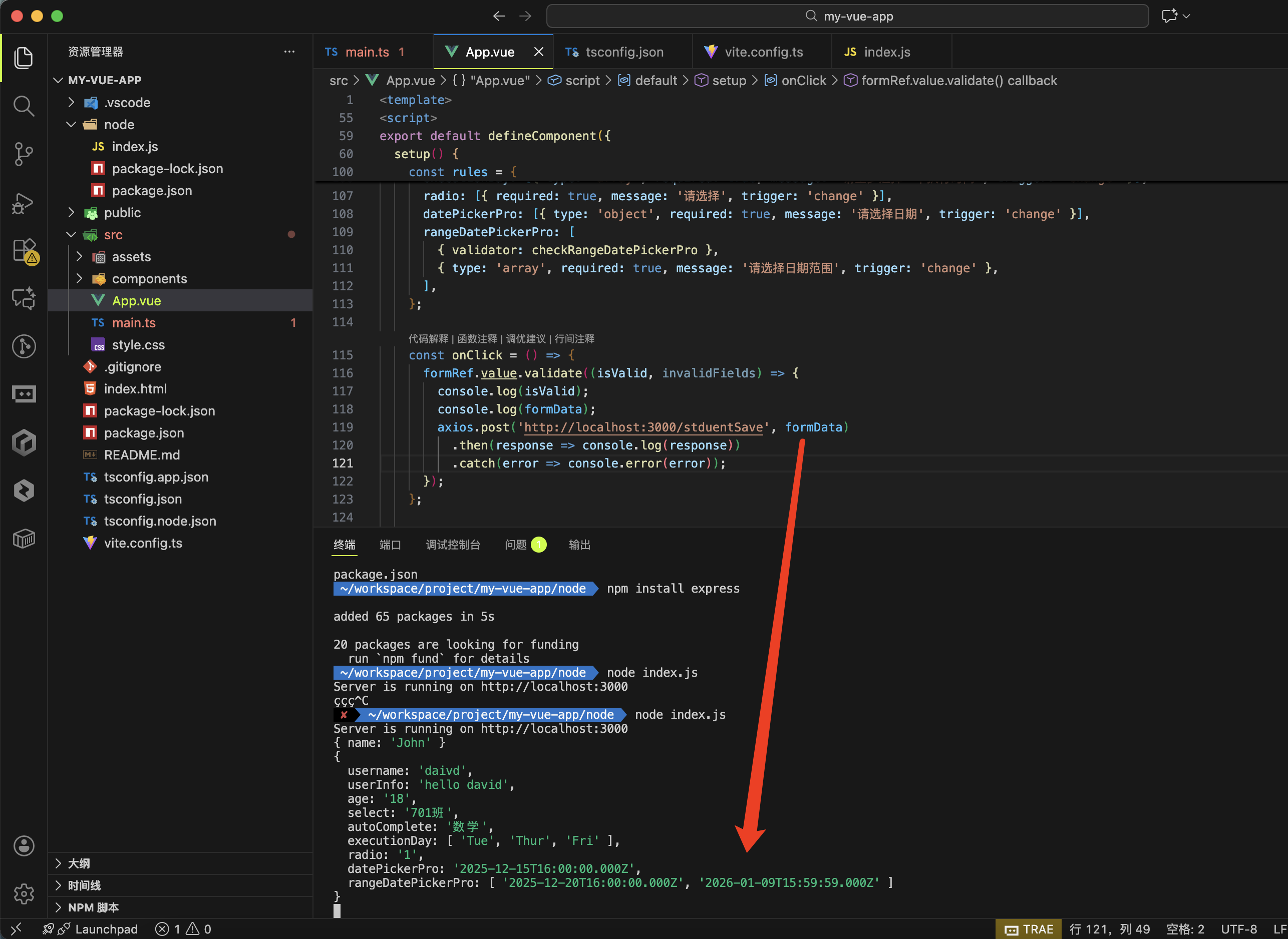Click the 代码解释 code lens link
This screenshot has height=939, width=1288.
click(x=428, y=339)
